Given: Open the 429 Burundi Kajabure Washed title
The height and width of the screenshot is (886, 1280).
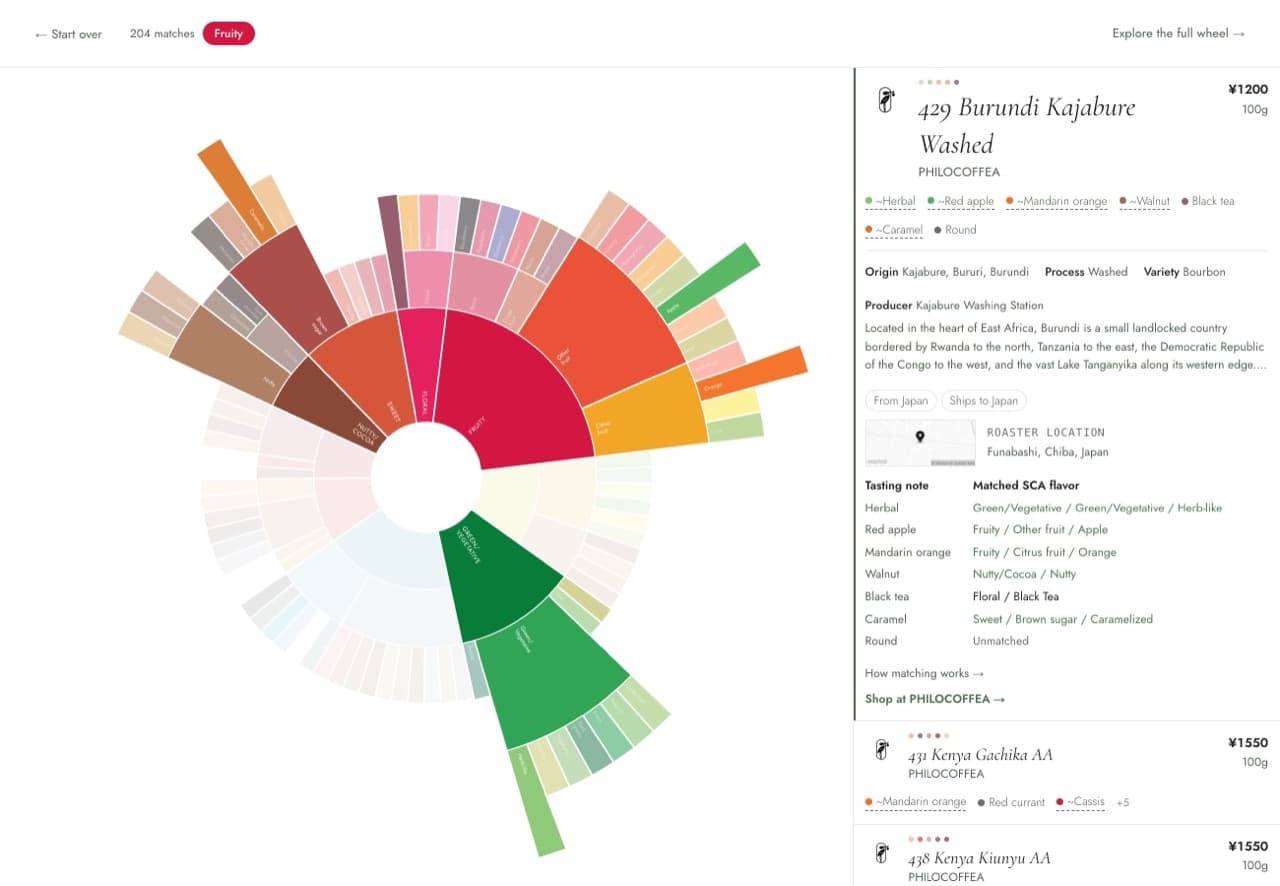Looking at the screenshot, I should 1027,125.
